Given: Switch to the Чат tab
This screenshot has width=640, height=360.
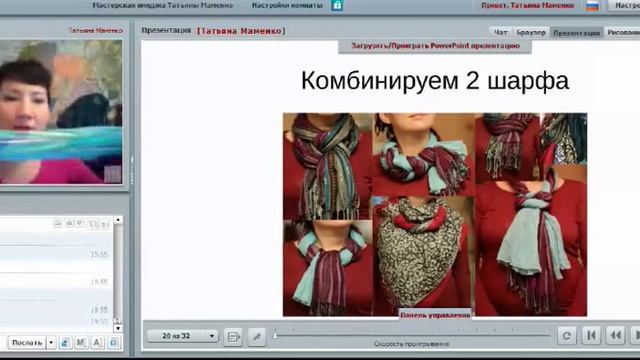Looking at the screenshot, I should coord(500,32).
